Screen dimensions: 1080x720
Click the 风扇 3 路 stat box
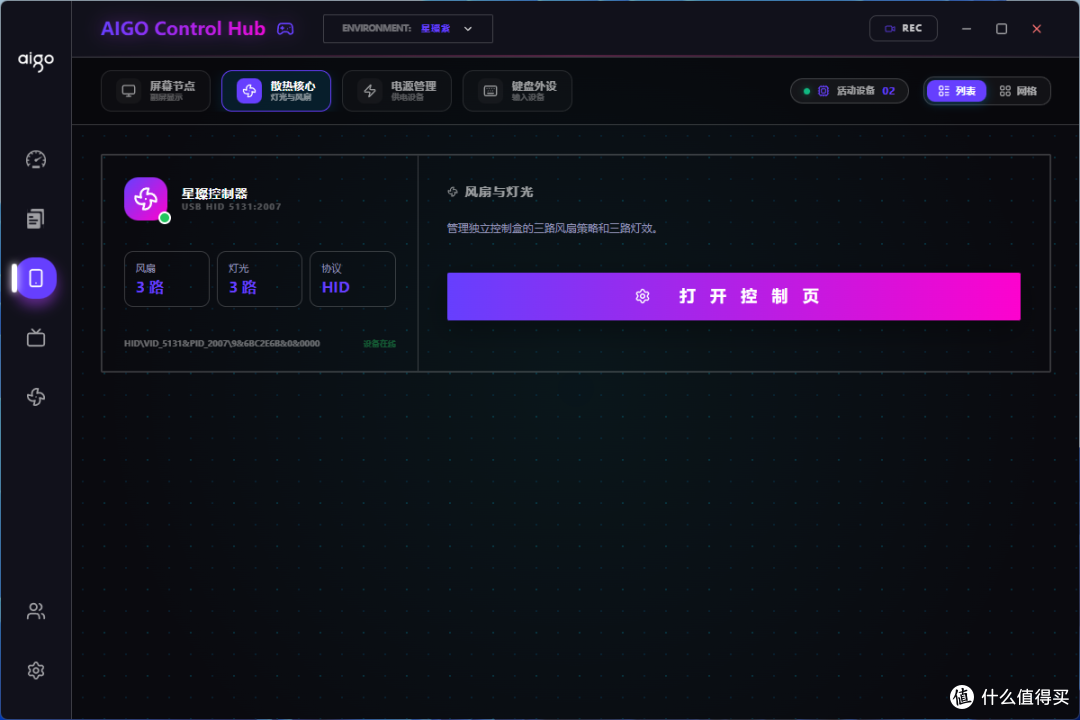coord(167,279)
